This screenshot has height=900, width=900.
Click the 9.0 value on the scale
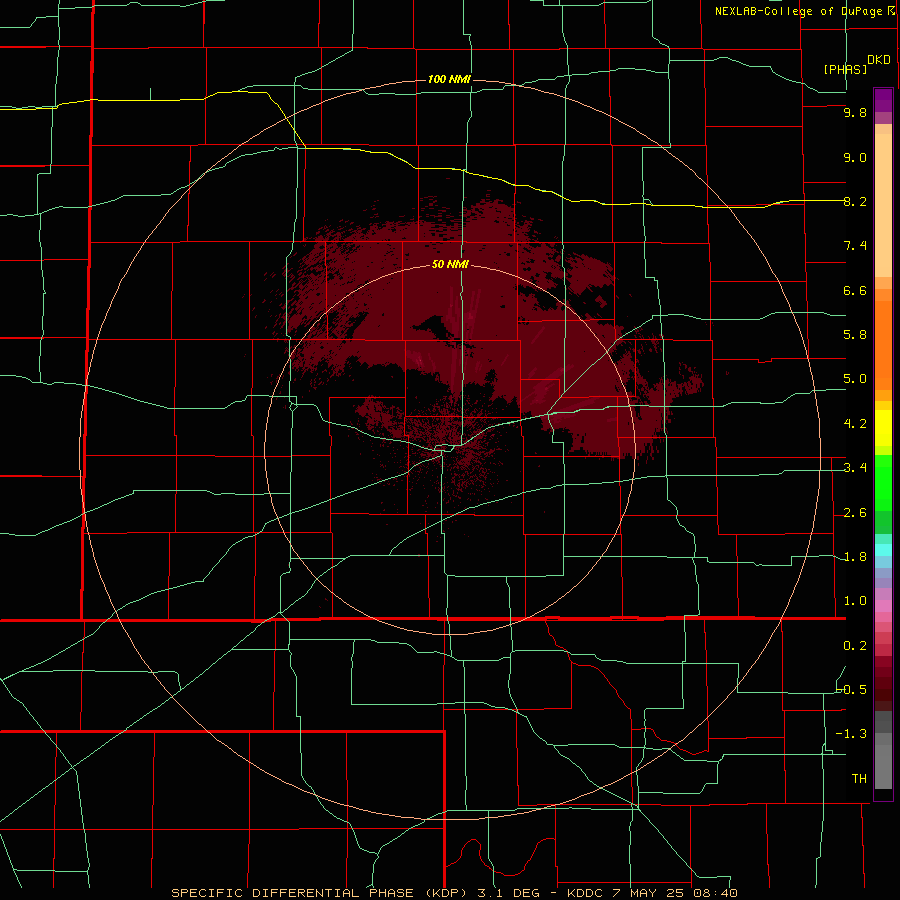point(855,157)
